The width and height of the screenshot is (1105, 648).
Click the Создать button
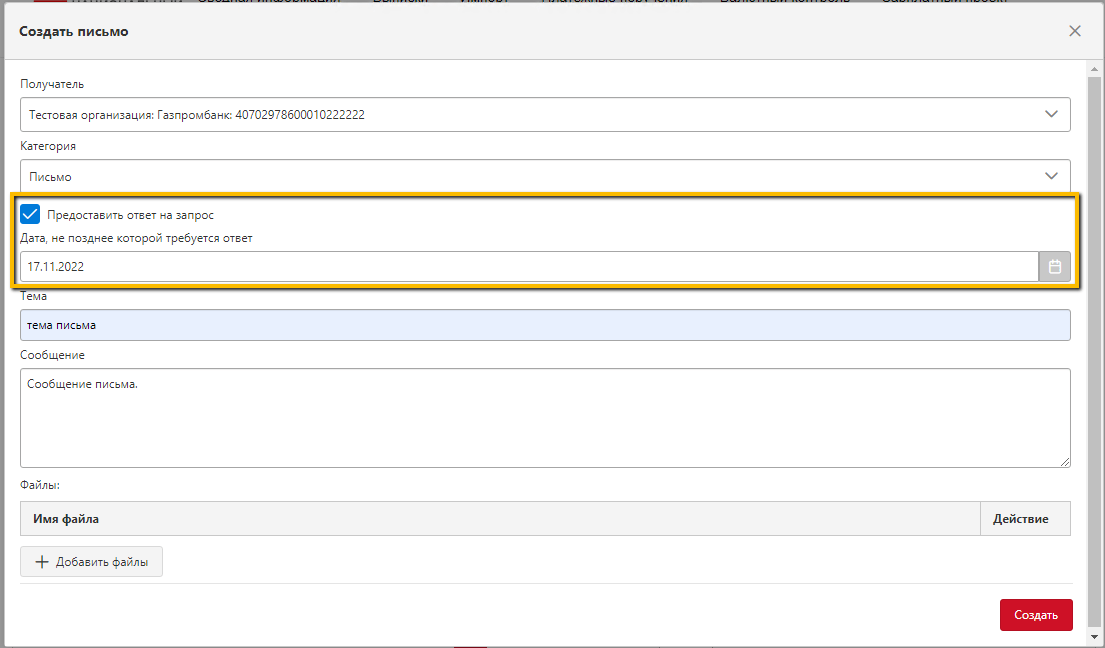tap(1036, 615)
